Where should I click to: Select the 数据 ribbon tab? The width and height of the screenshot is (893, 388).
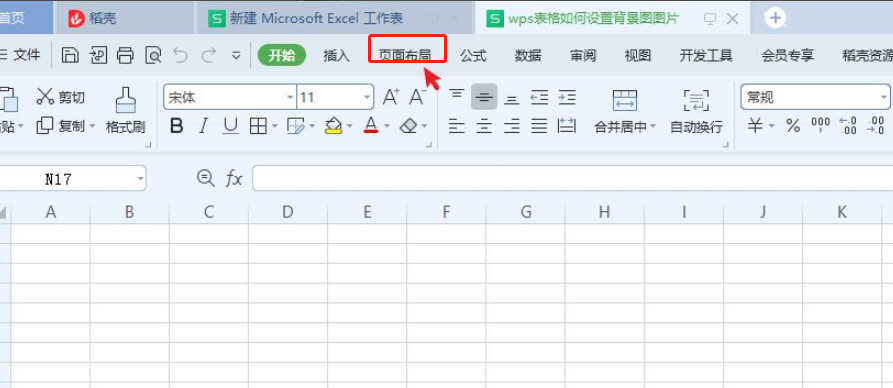coord(528,56)
